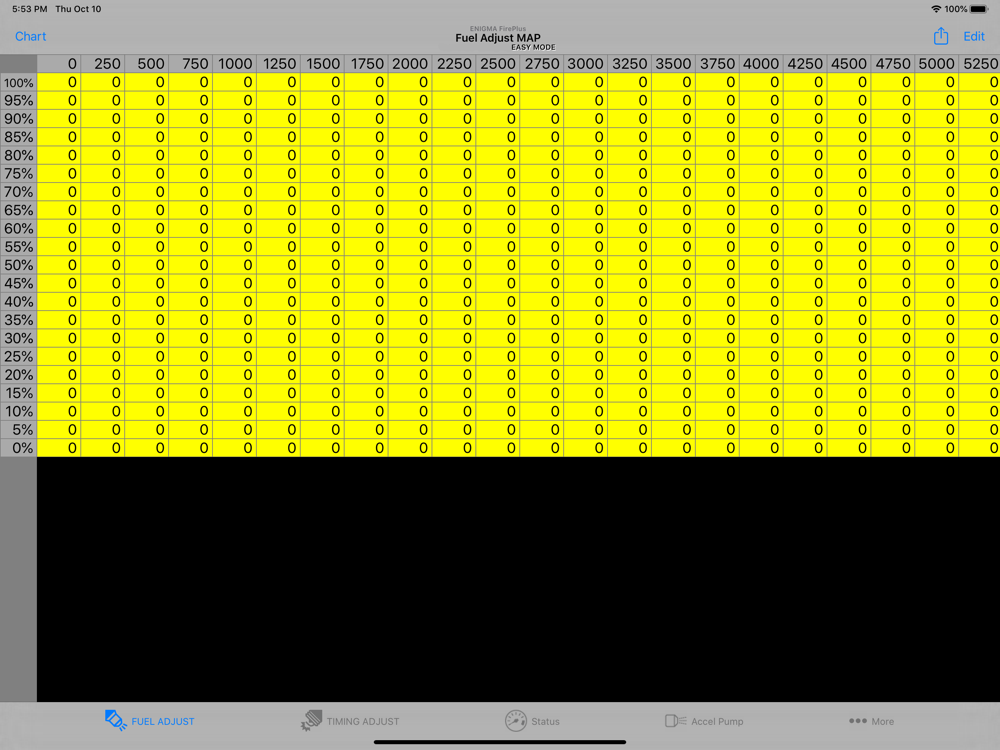Open the Fuel Adjust injector icon tab
This screenshot has height=750, width=1000.
point(115,721)
